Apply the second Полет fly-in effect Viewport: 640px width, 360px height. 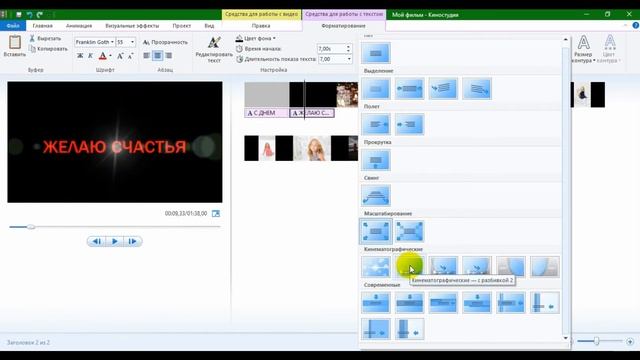coord(409,124)
